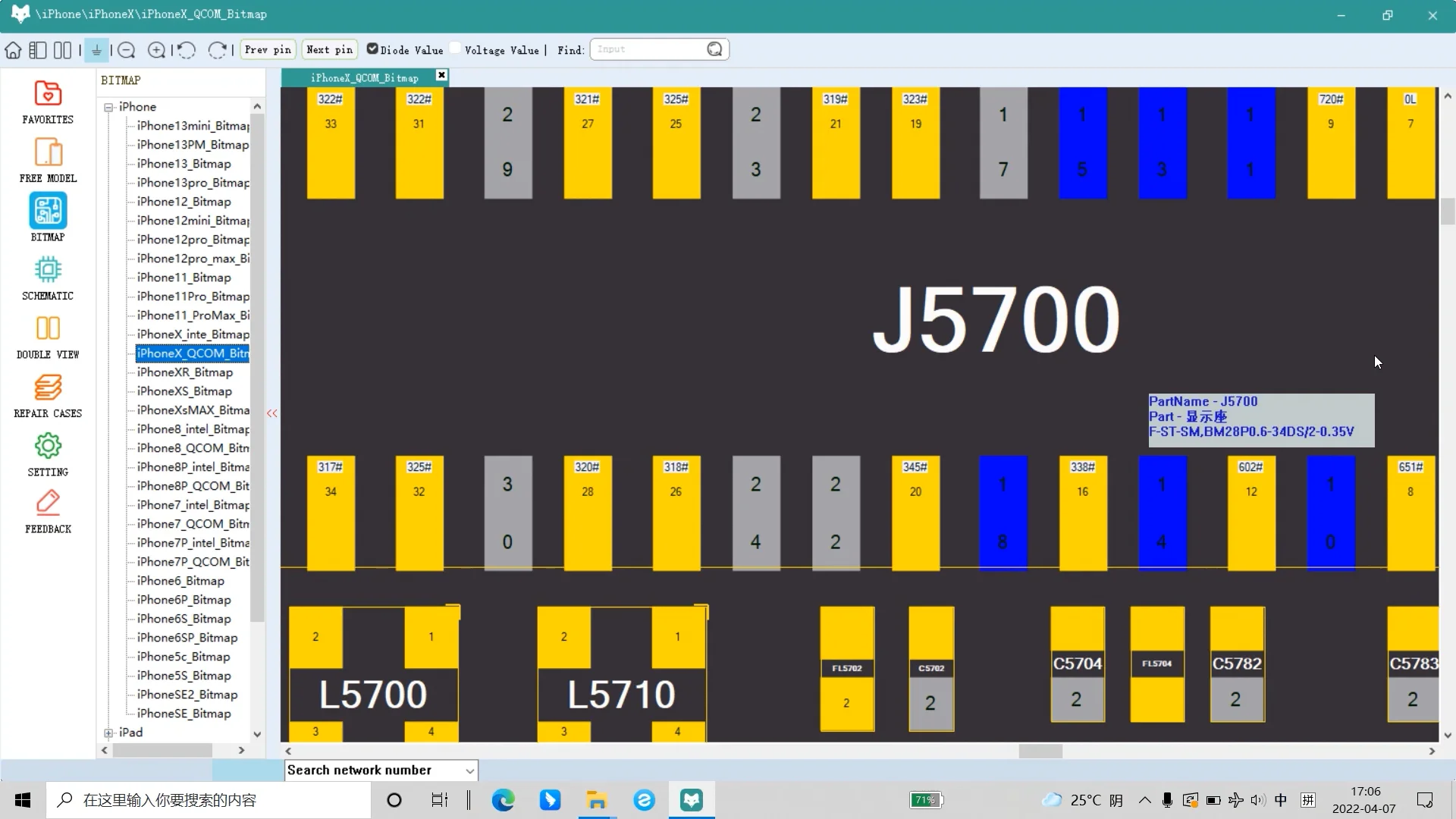Rotate view counterclockwise with toolbar icon
Image resolution: width=1456 pixels, height=819 pixels.
187,50
